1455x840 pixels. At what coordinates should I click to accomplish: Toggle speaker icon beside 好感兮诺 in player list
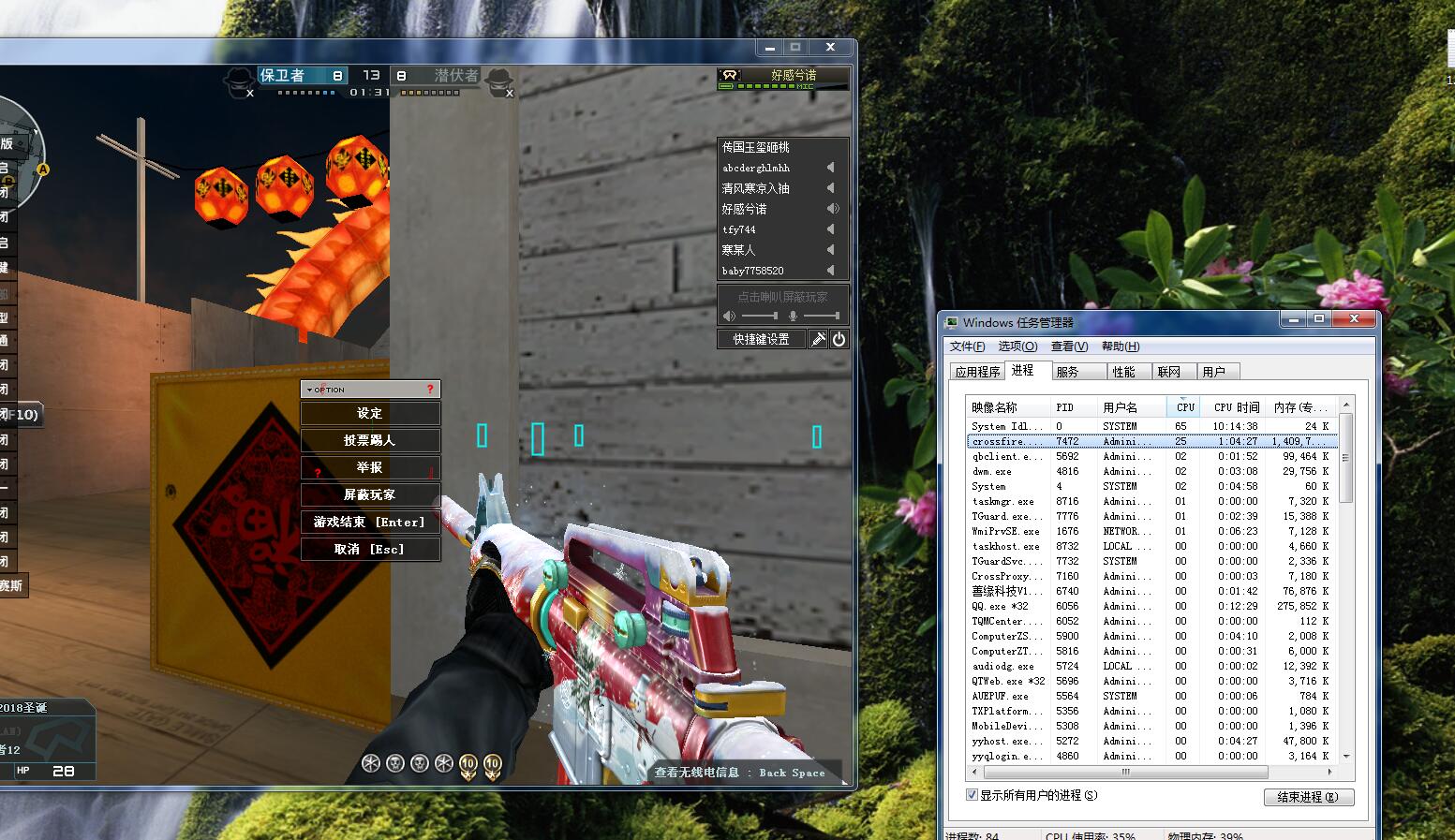tap(831, 209)
